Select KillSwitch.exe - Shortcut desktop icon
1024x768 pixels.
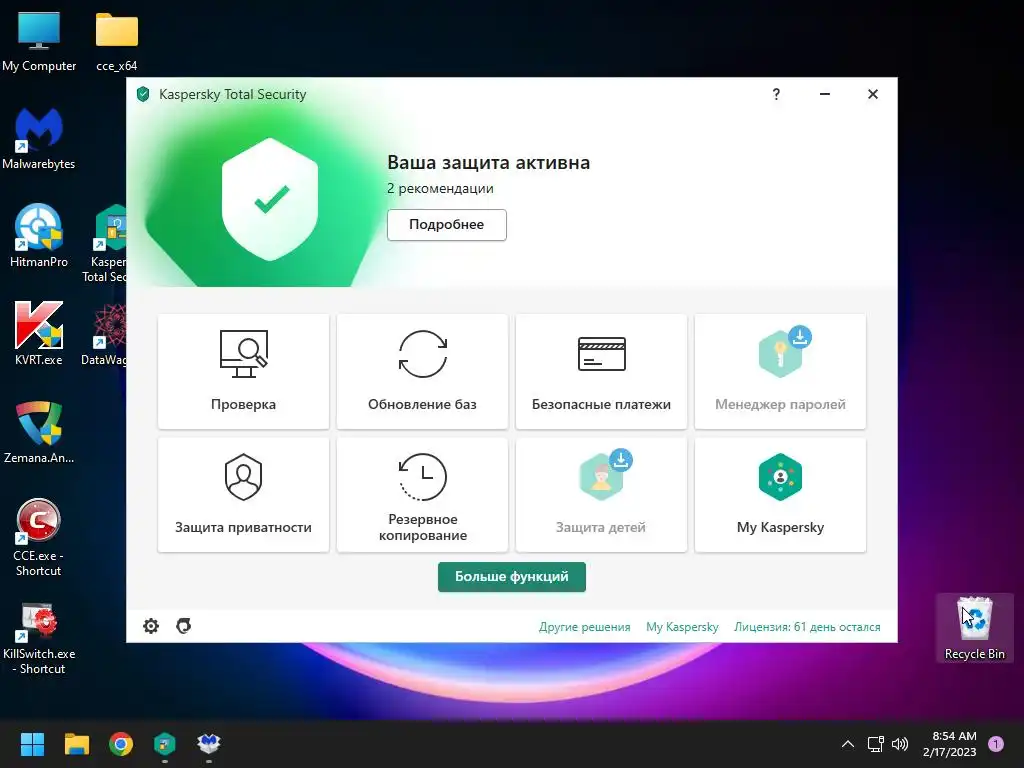tap(39, 639)
